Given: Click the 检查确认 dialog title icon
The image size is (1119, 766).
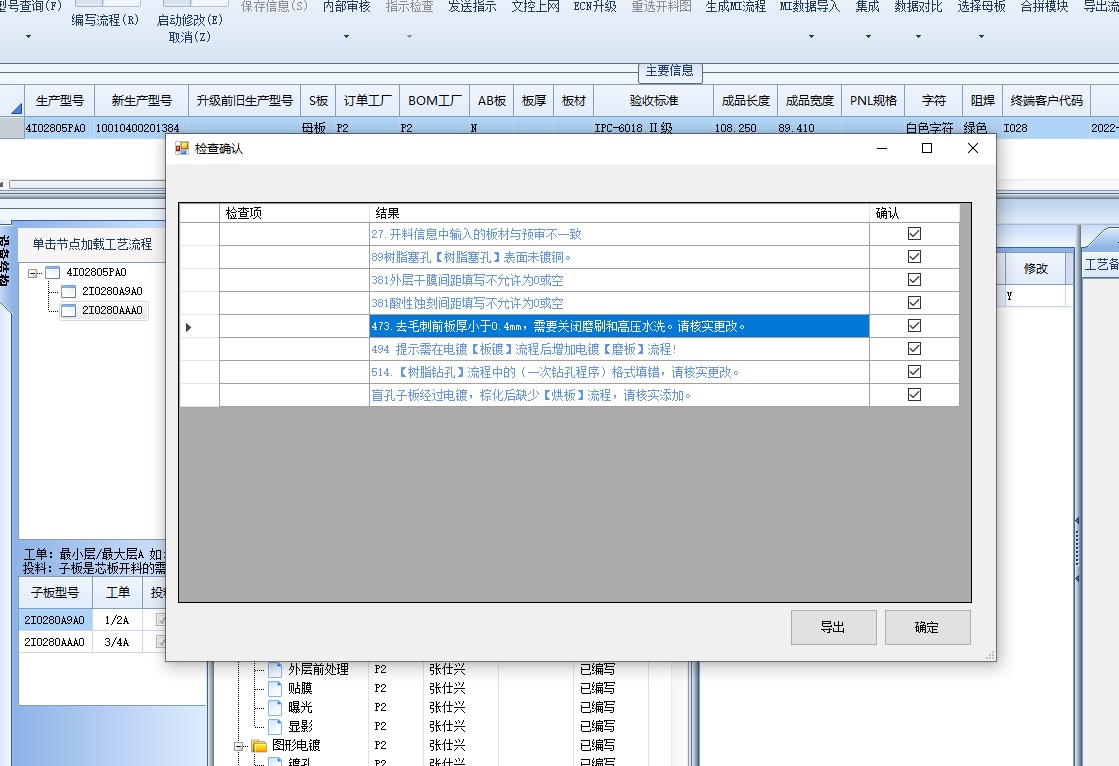Looking at the screenshot, I should coord(182,148).
